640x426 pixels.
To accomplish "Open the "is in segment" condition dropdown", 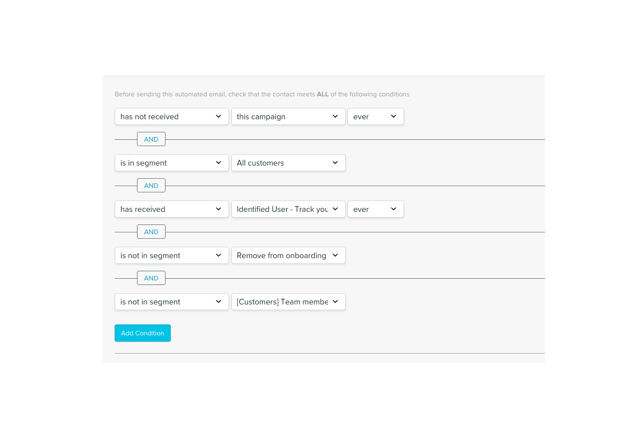I will pos(171,163).
